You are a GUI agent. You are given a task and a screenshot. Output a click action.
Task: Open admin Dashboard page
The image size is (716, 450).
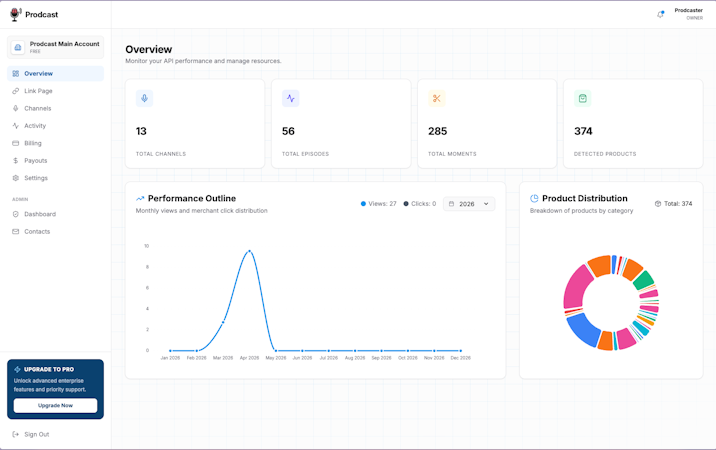pyautogui.click(x=55, y=214)
